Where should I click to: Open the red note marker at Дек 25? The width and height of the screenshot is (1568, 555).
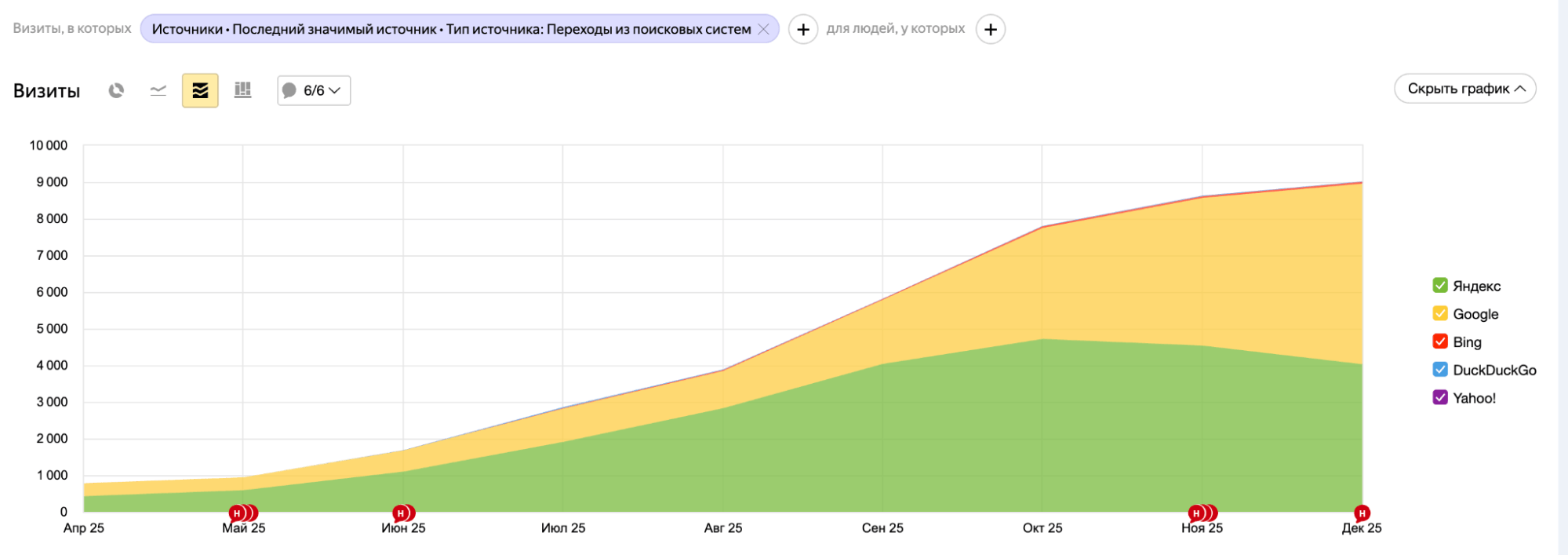[1362, 513]
